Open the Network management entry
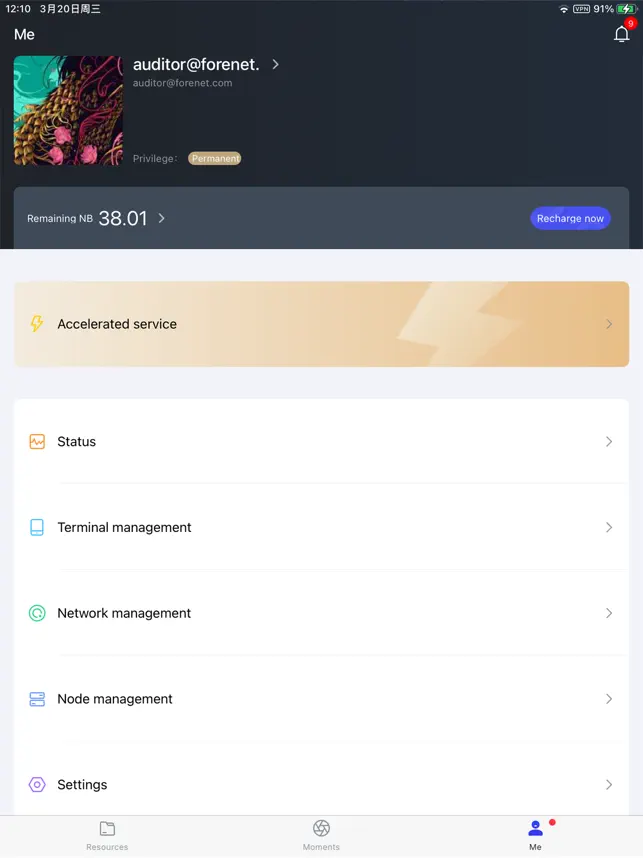This screenshot has width=643, height=858. click(x=321, y=613)
